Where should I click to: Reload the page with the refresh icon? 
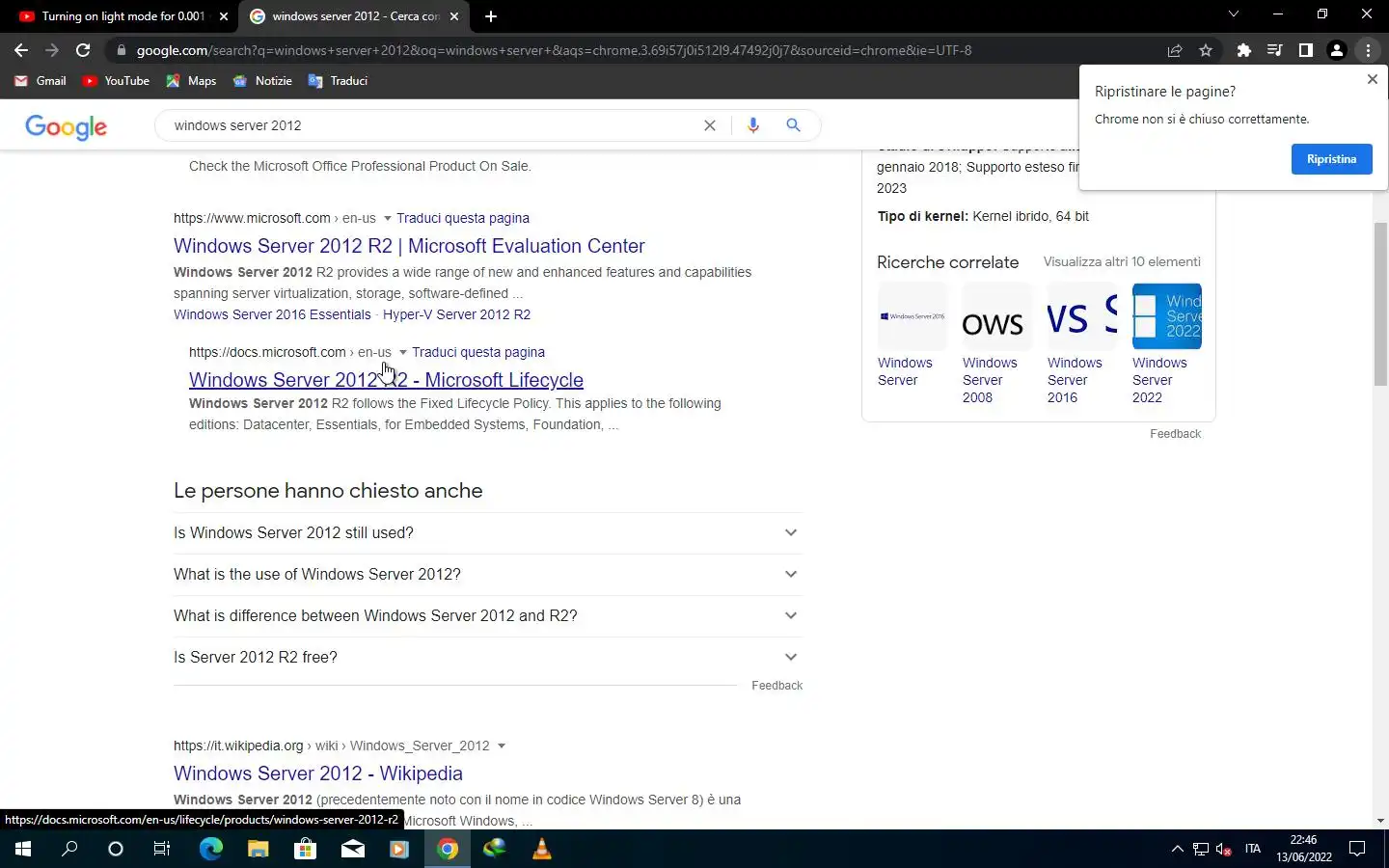click(x=83, y=50)
